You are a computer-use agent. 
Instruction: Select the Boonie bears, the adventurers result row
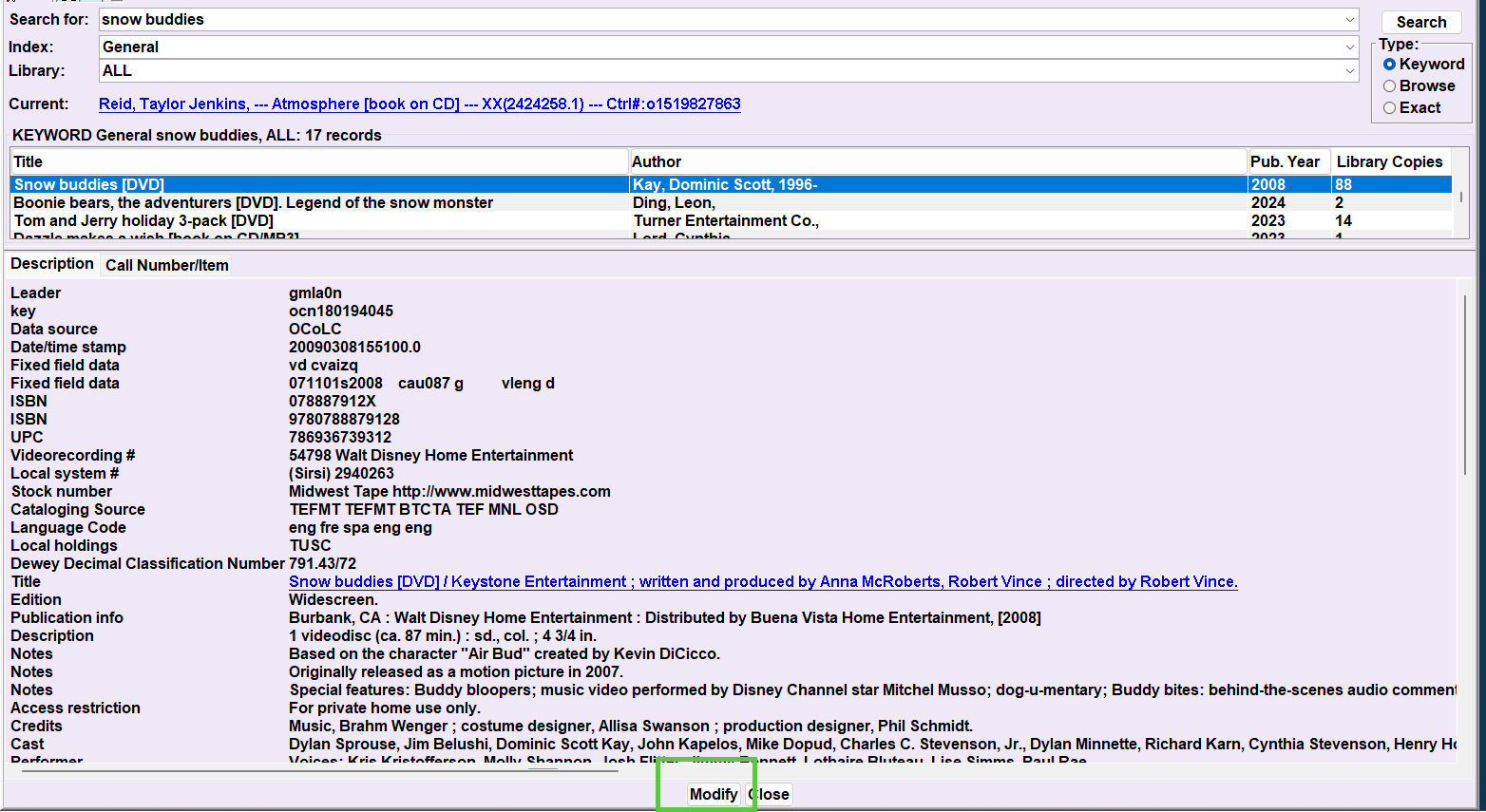(731, 202)
